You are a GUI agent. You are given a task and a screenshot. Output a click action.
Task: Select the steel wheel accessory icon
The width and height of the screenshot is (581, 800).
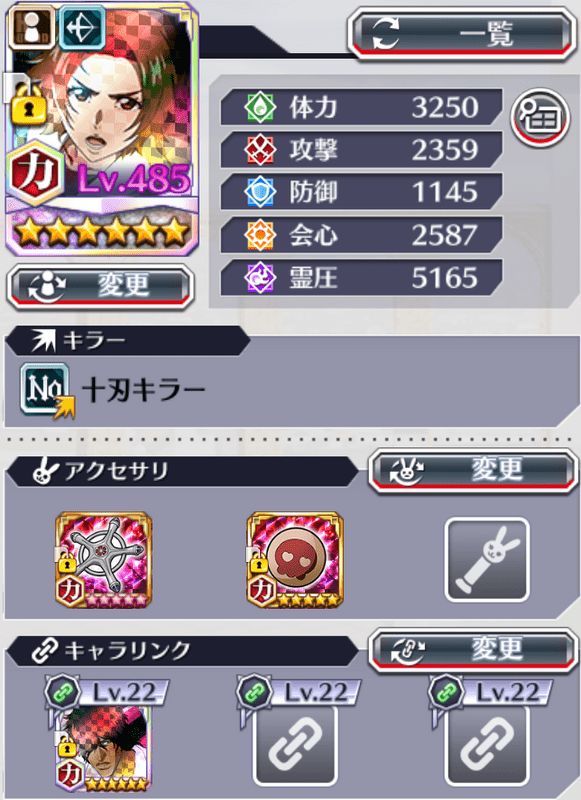[104, 560]
